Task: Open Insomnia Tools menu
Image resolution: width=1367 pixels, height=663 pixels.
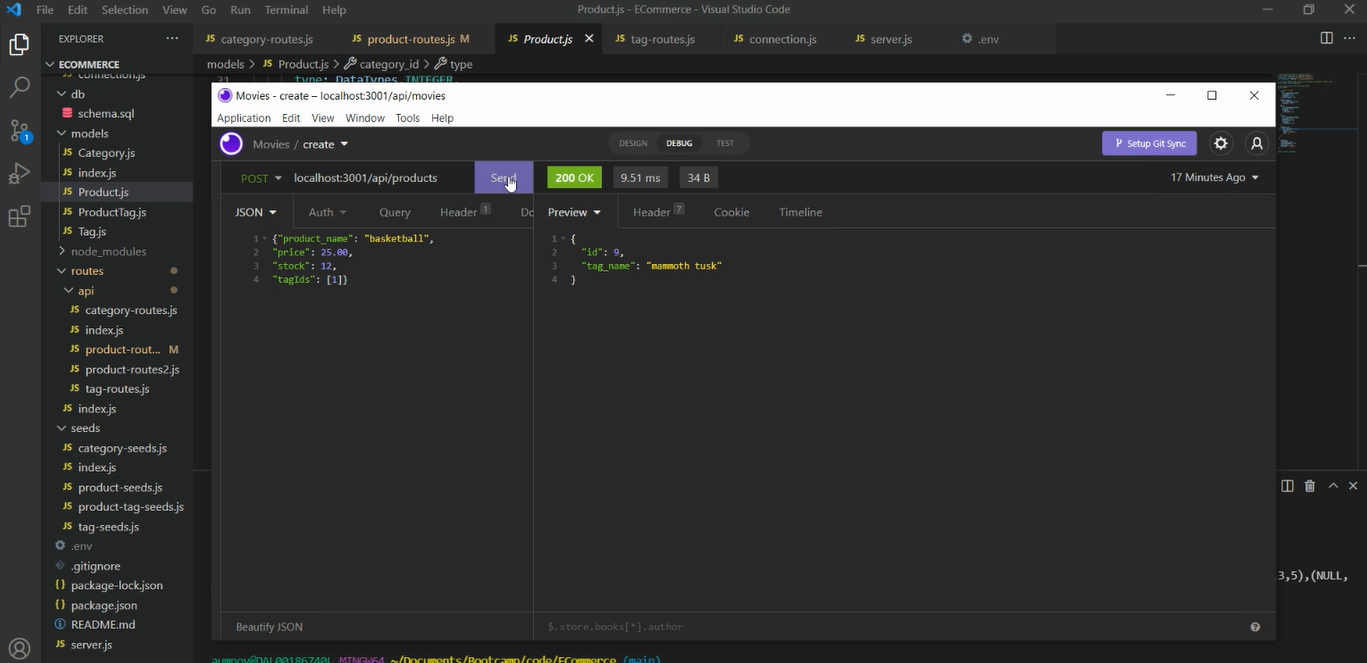Action: coord(407,118)
